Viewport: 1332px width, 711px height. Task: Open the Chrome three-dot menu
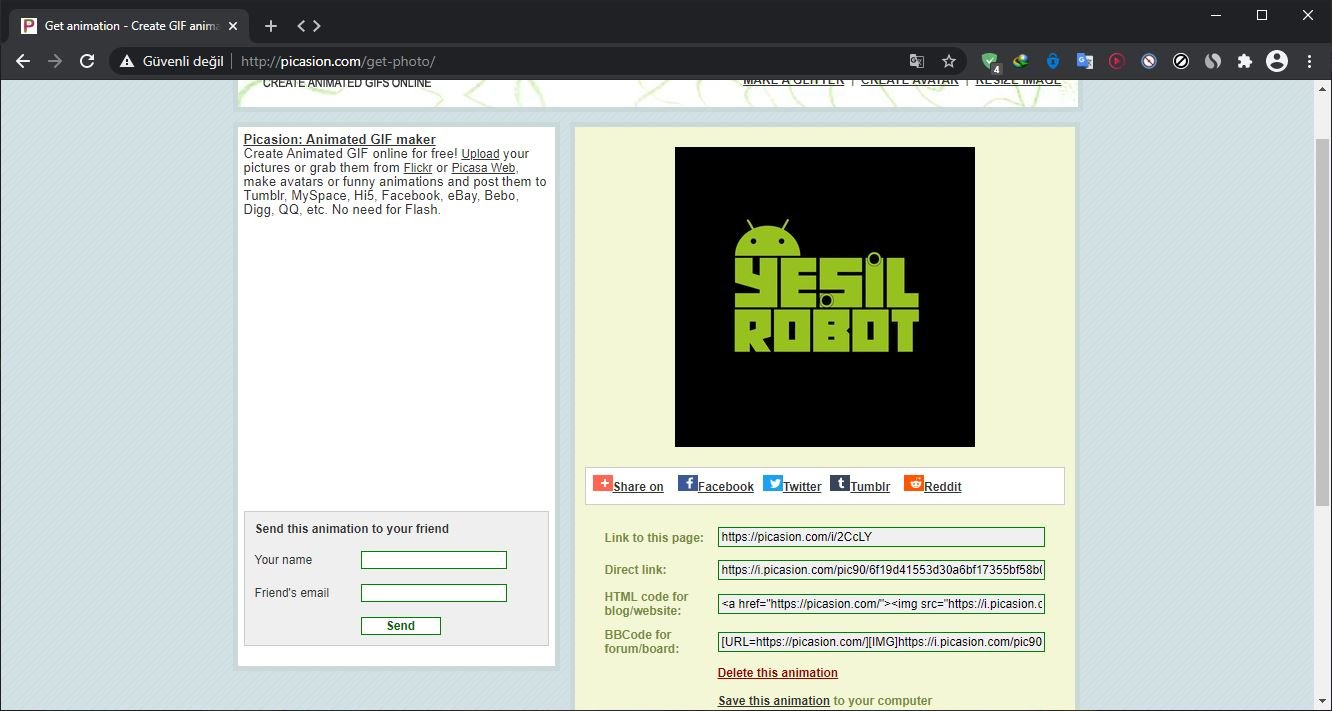point(1309,61)
